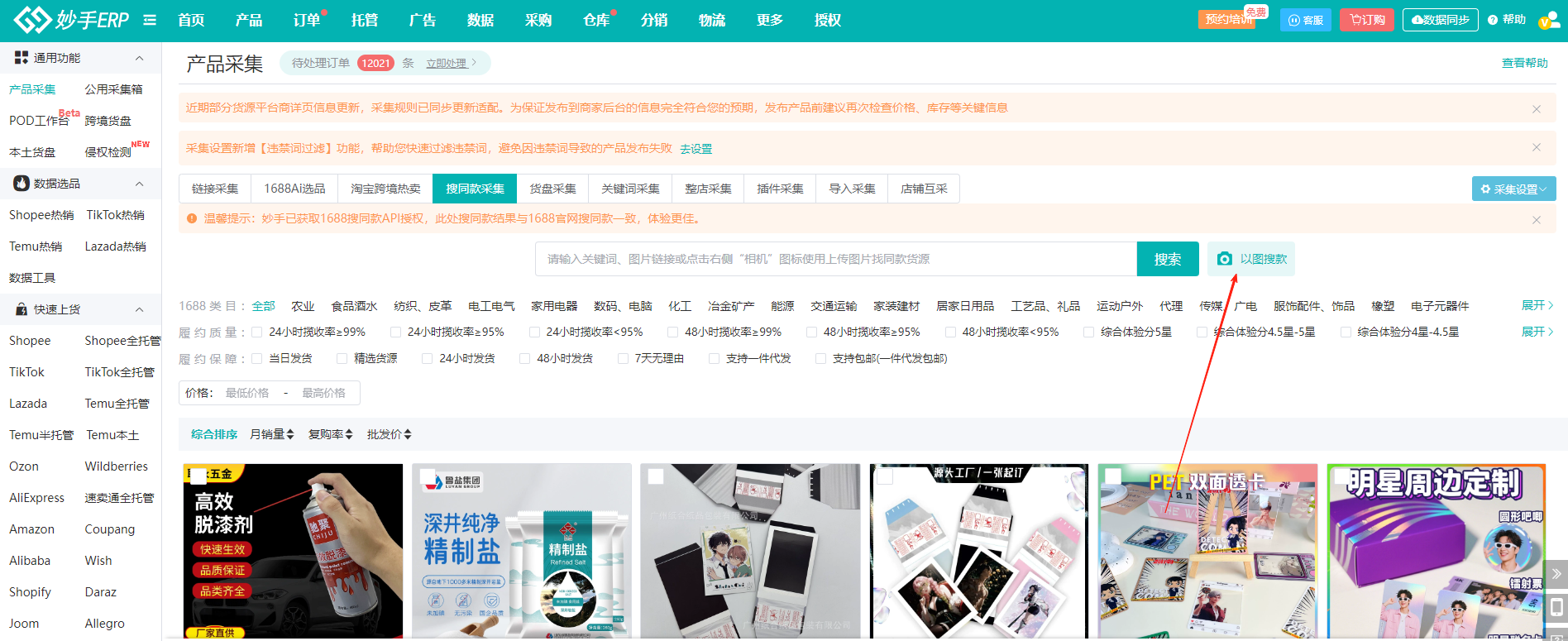Viewport: 1568px width, 641px height.
Task: Check the 当日发货 filter option
Action: (257, 359)
